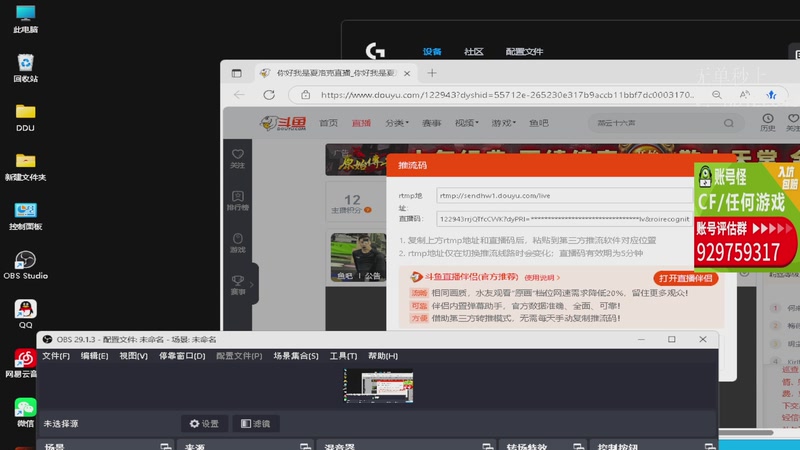Click the OBS 滤镜 filters button
Screen dimensions: 800x450
tap(256, 423)
